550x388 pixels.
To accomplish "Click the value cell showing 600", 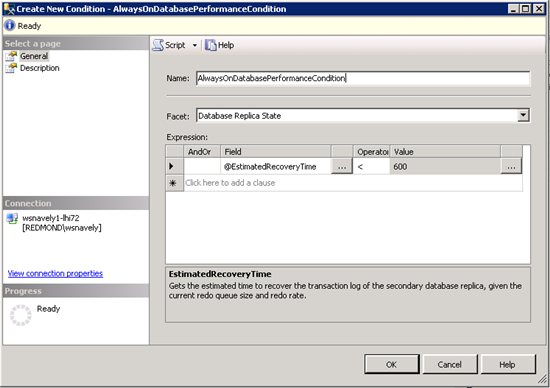I will click(x=445, y=167).
